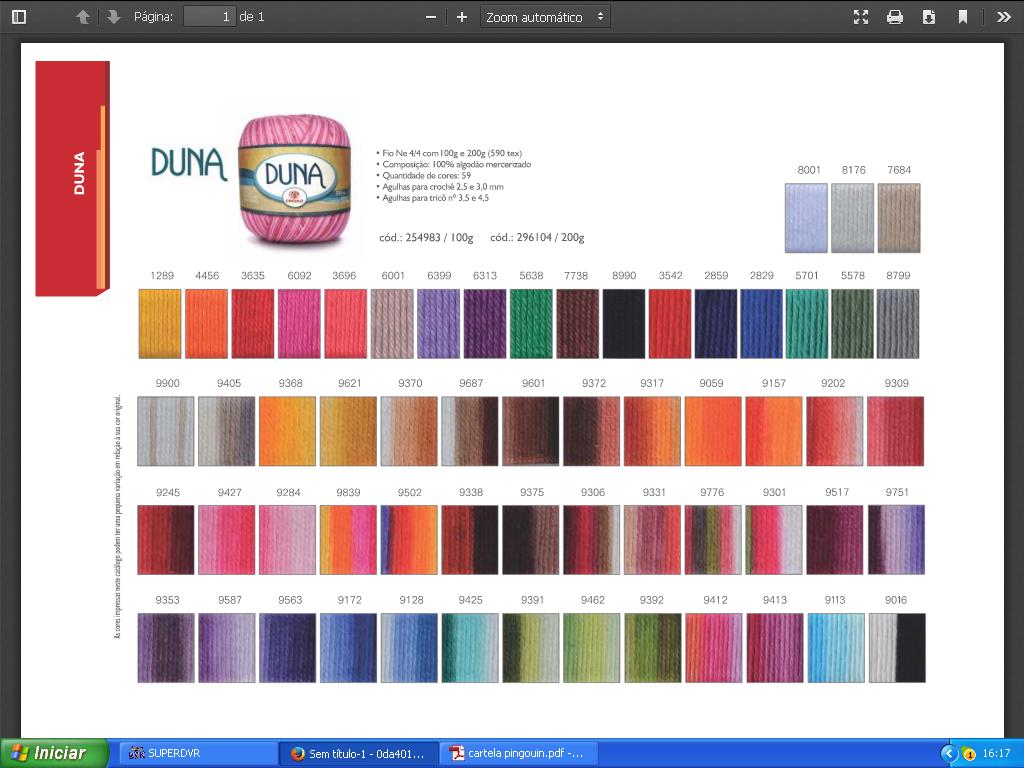
Task: Select yarn swatch 8001 light blue
Action: [806, 218]
